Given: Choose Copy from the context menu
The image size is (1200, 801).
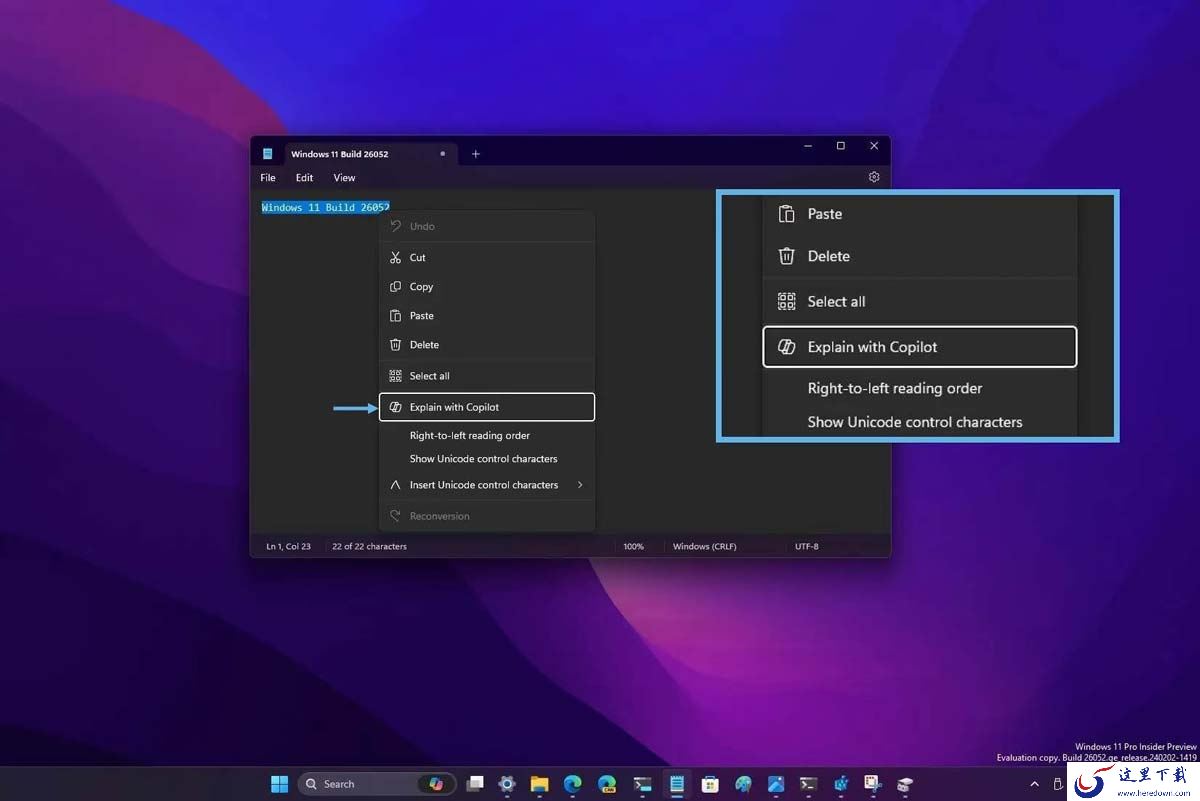Looking at the screenshot, I should coord(487,287).
